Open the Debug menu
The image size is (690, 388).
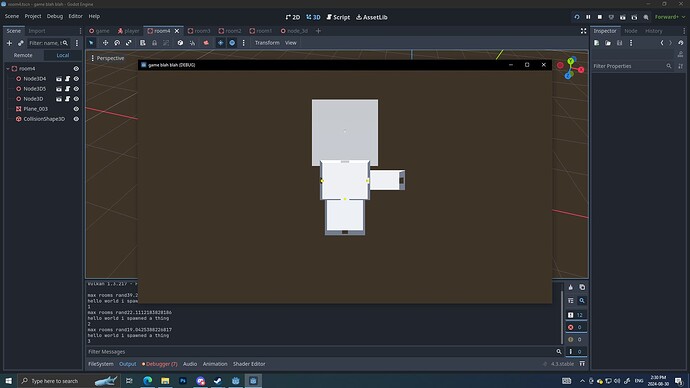tap(55, 16)
